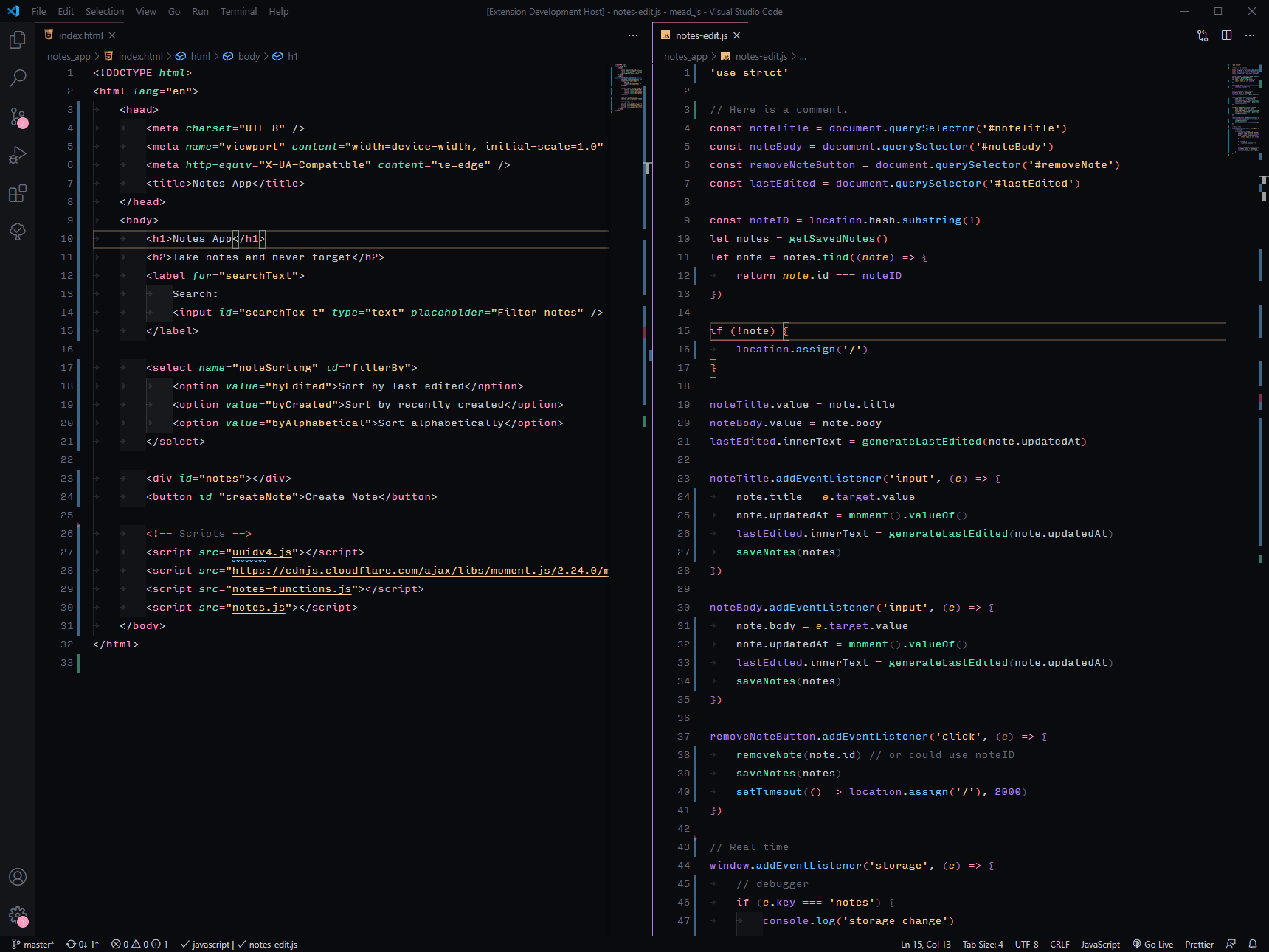Screen dimensions: 1269x952
Task: Open the Go menu
Action: [x=174, y=11]
